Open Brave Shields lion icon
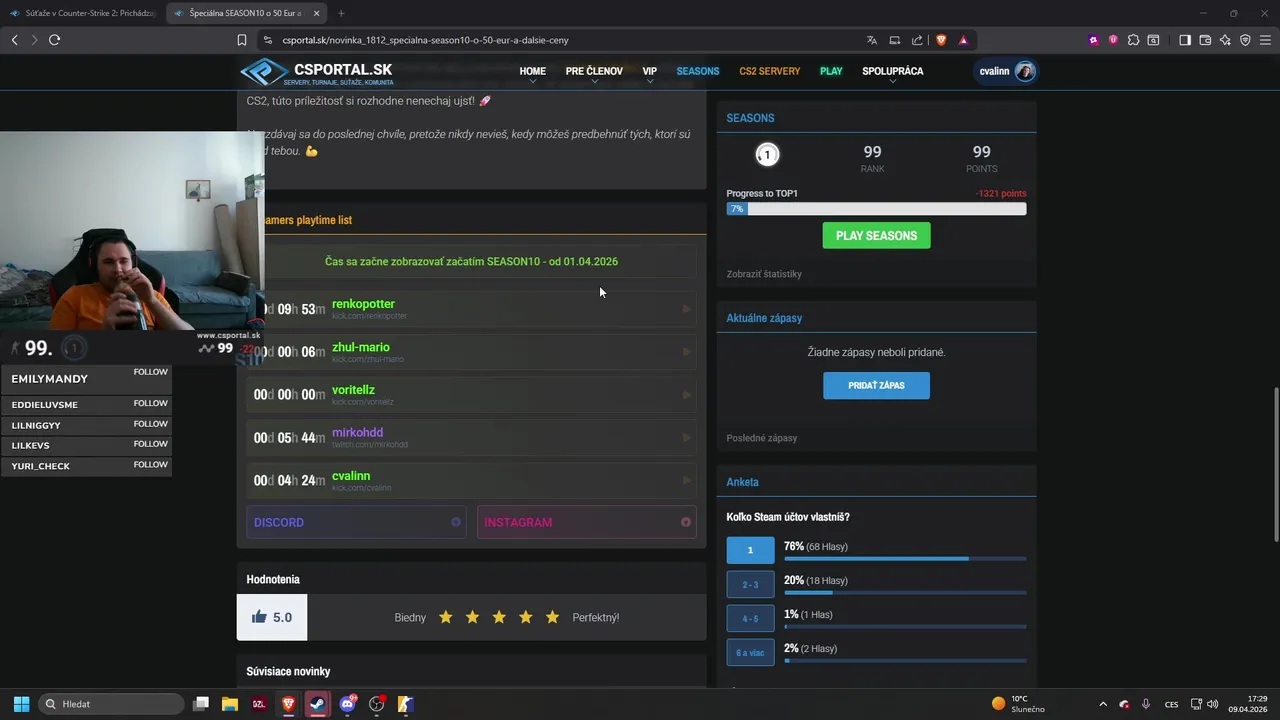This screenshot has width=1280, height=720. tap(941, 40)
